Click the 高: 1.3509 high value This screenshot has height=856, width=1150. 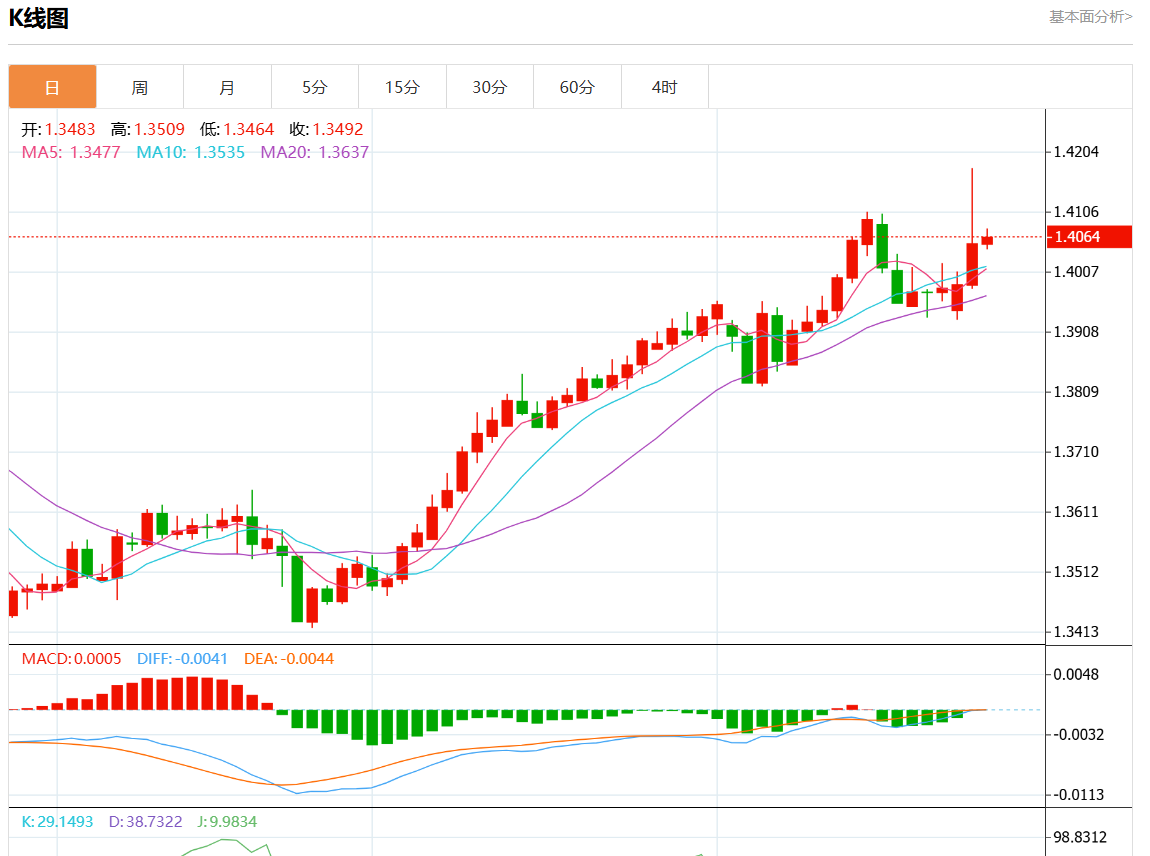tap(147, 129)
